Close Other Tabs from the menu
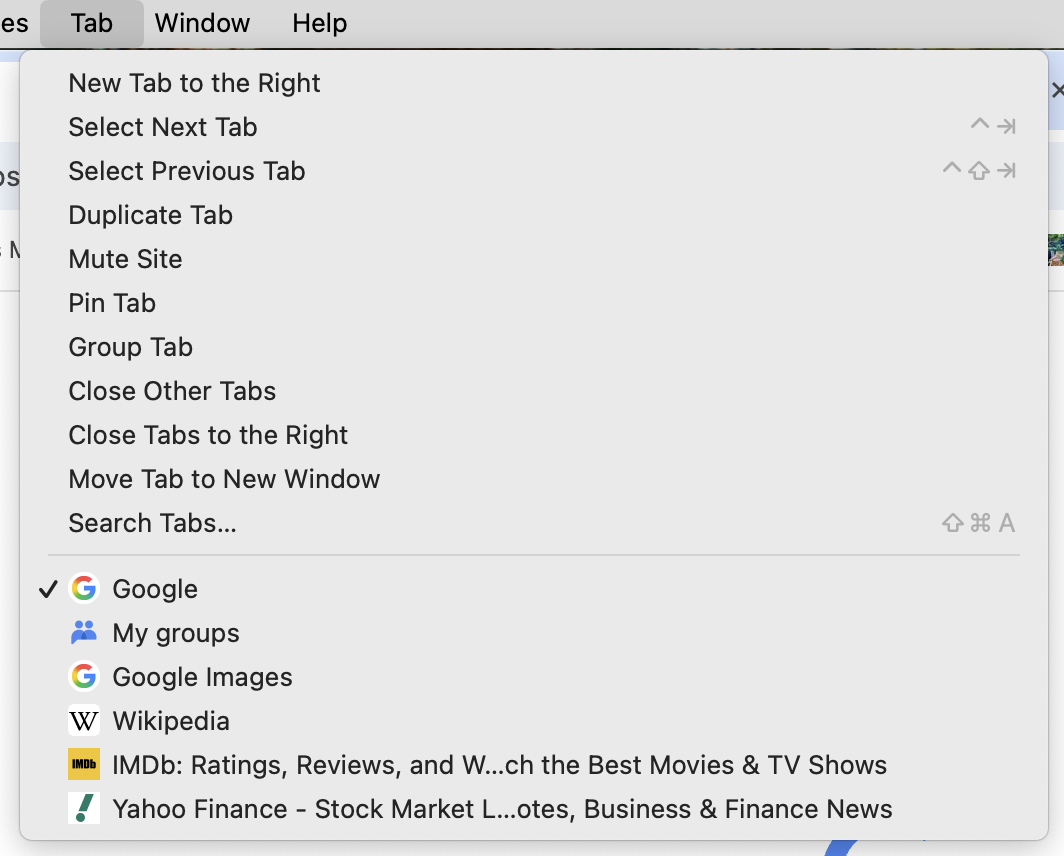 point(172,391)
